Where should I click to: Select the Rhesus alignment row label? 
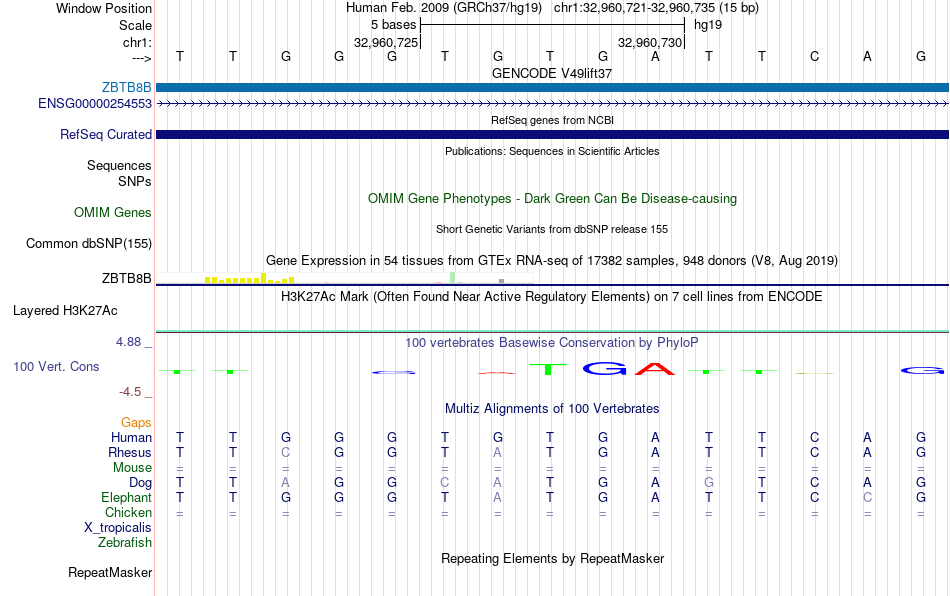coord(130,452)
